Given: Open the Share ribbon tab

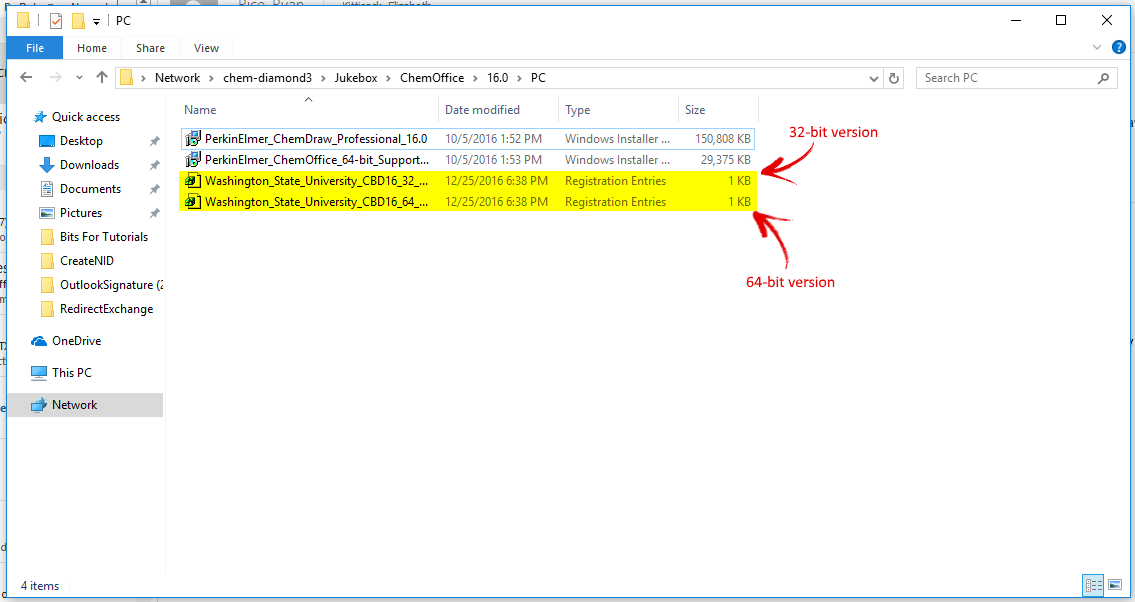Looking at the screenshot, I should coord(150,48).
